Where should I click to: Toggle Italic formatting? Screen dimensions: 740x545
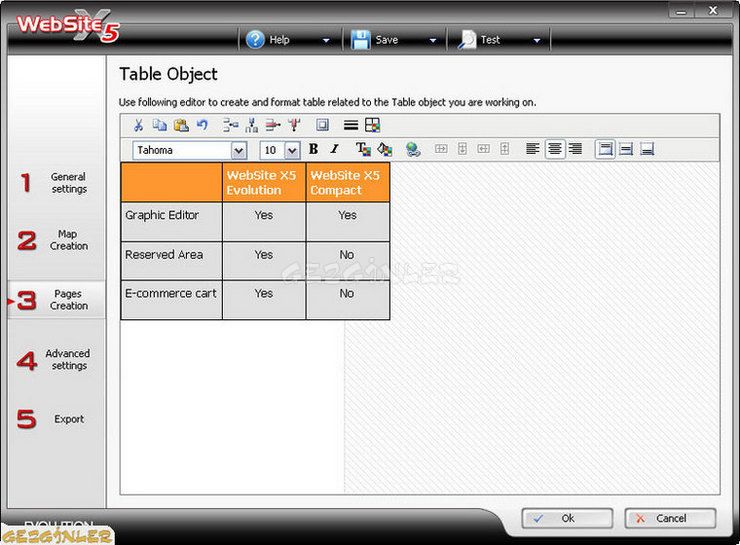335,150
